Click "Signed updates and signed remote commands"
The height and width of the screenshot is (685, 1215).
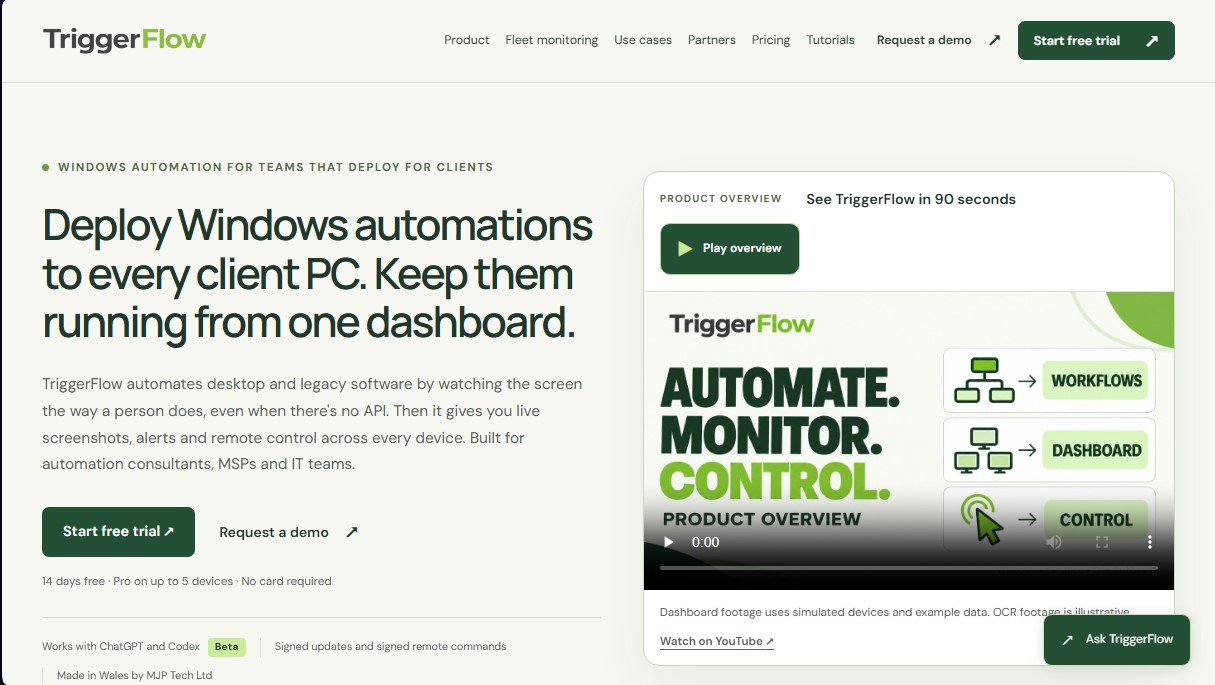pyautogui.click(x=391, y=647)
